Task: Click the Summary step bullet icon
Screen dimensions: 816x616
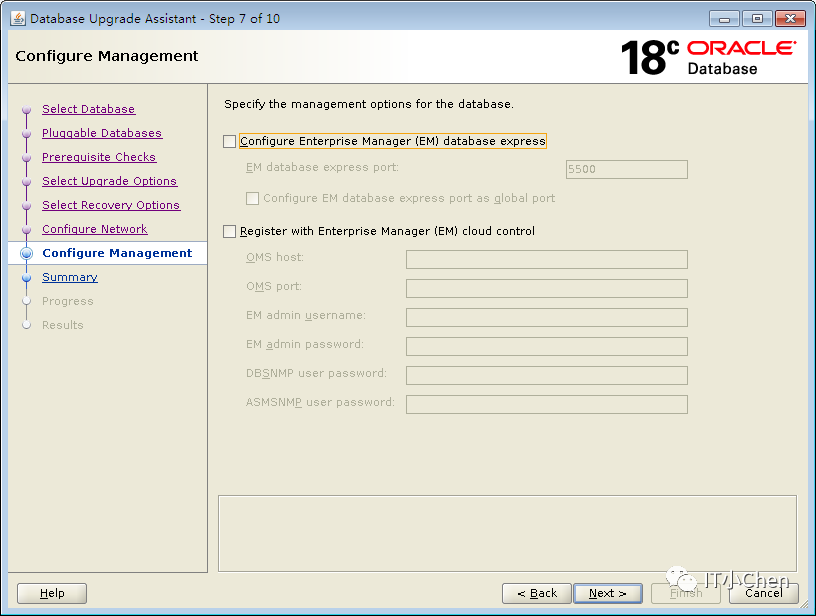Action: pos(27,278)
